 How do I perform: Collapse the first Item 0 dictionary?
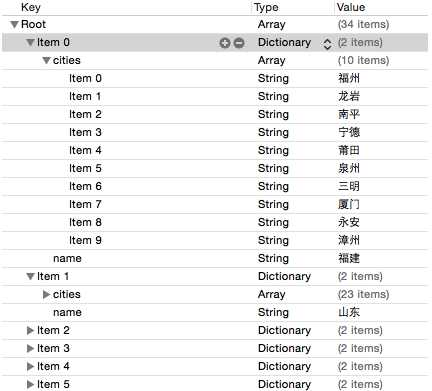tap(30, 43)
